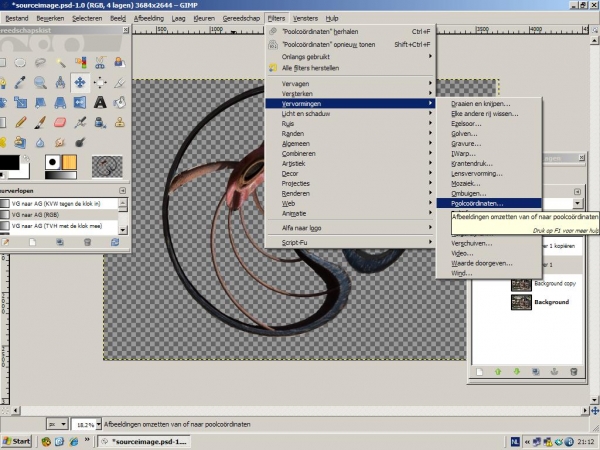The width and height of the screenshot is (600, 450).
Task: Select the Free Select lasso tool
Action: pos(40,62)
